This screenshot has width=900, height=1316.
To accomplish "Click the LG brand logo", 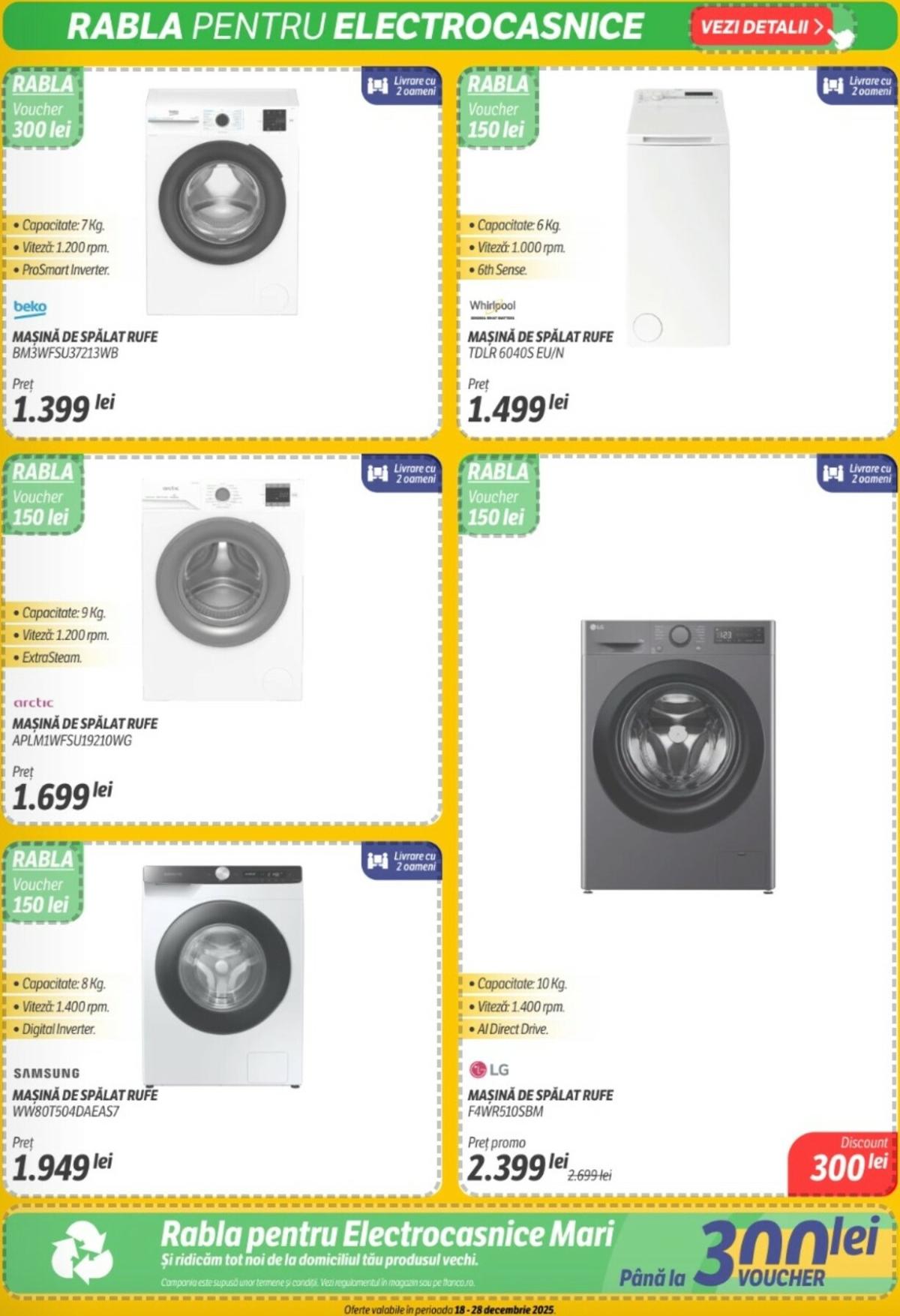I will click(489, 1069).
